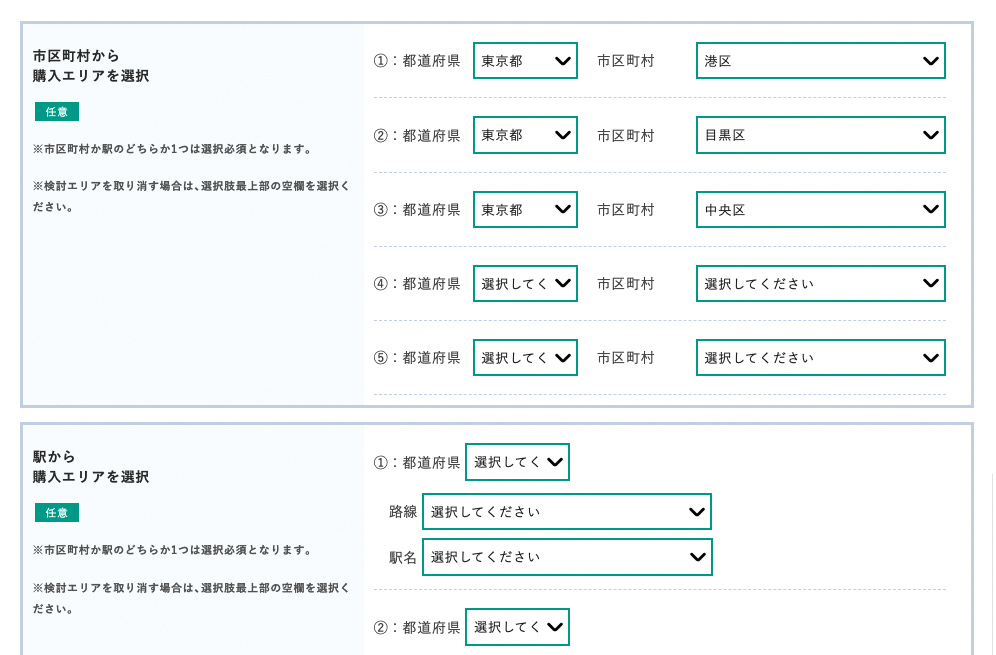Open station section ② prefecture dropdown
This screenshot has width=996, height=655.
[517, 627]
